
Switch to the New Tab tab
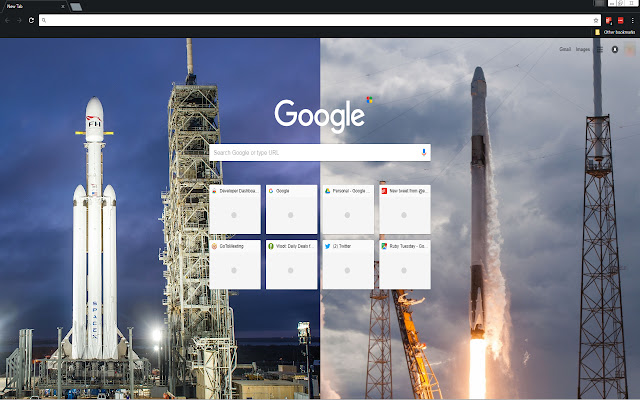click(x=33, y=6)
